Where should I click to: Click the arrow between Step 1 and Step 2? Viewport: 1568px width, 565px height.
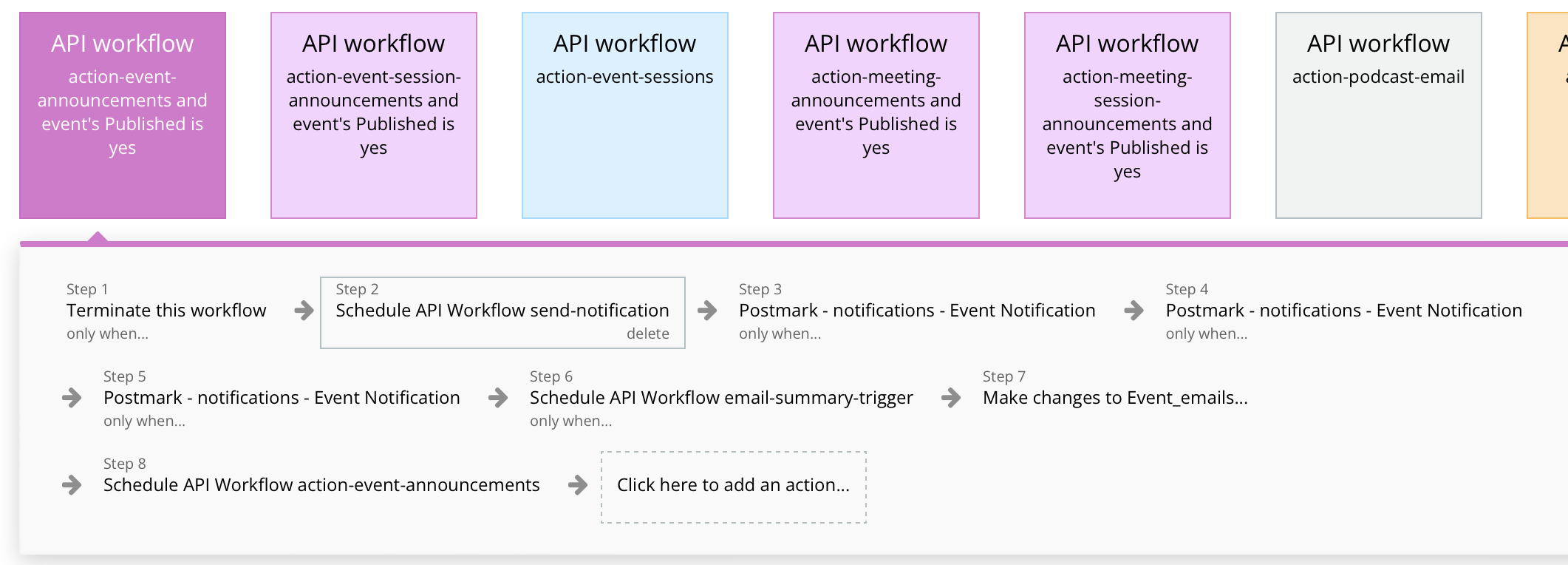304,311
